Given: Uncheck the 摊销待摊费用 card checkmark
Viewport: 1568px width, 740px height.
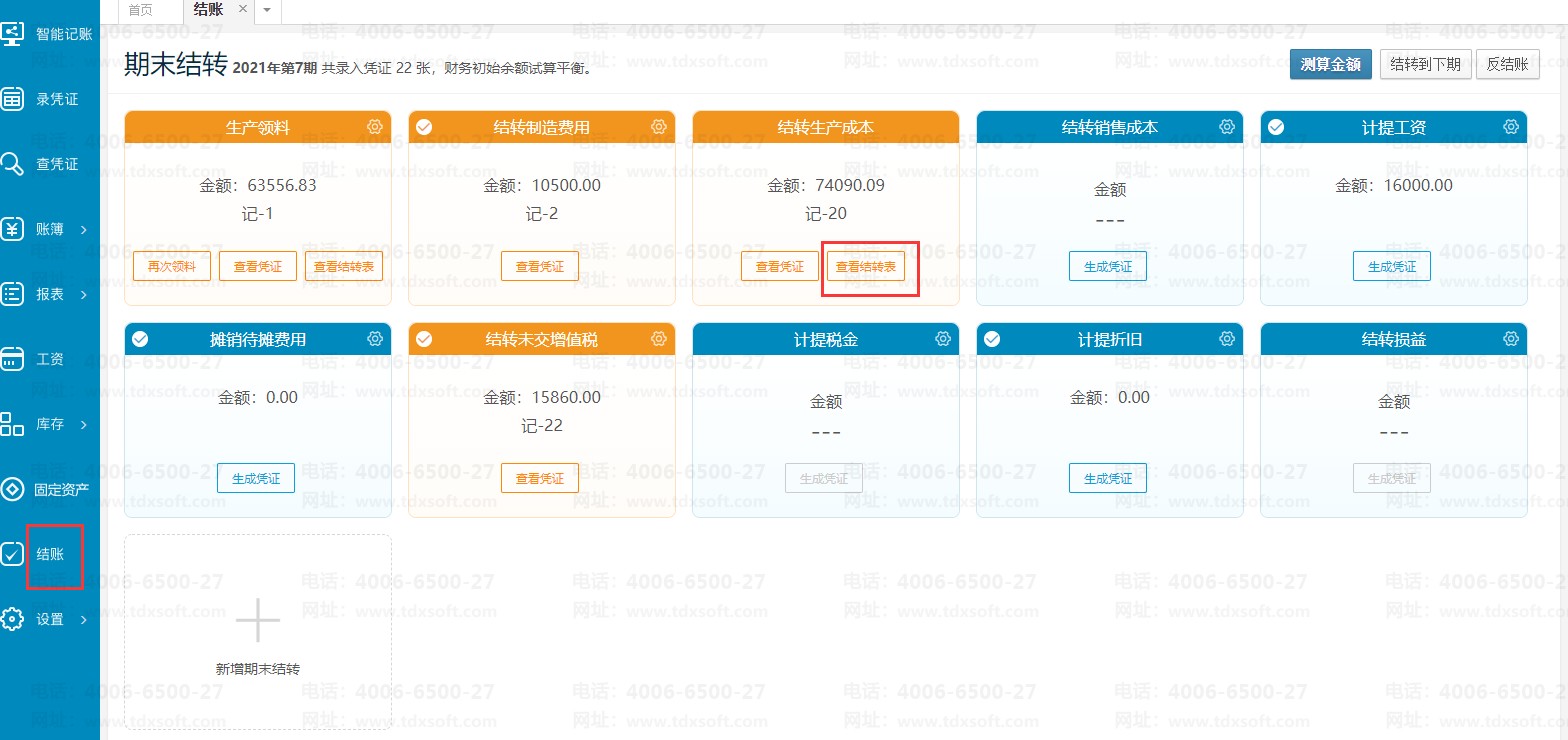Looking at the screenshot, I should tap(140, 339).
